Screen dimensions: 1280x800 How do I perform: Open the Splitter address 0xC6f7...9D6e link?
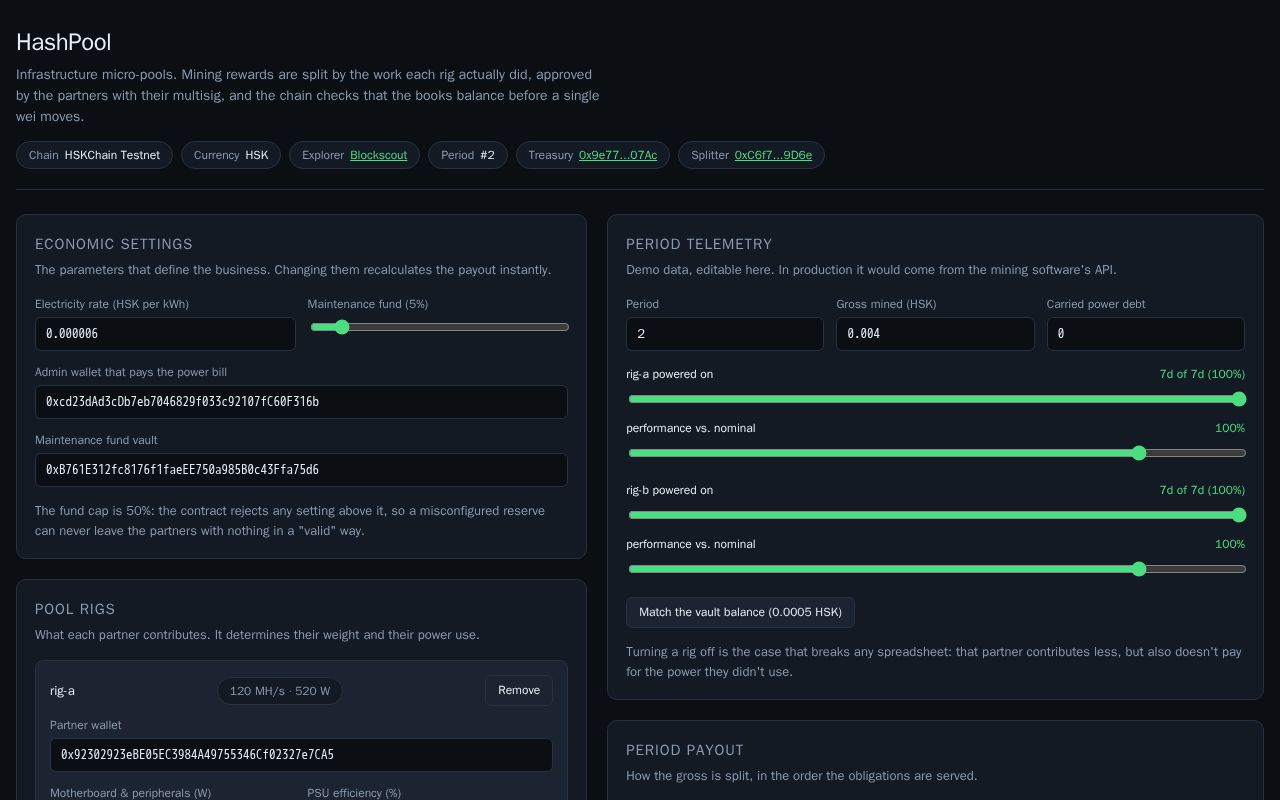pos(773,155)
